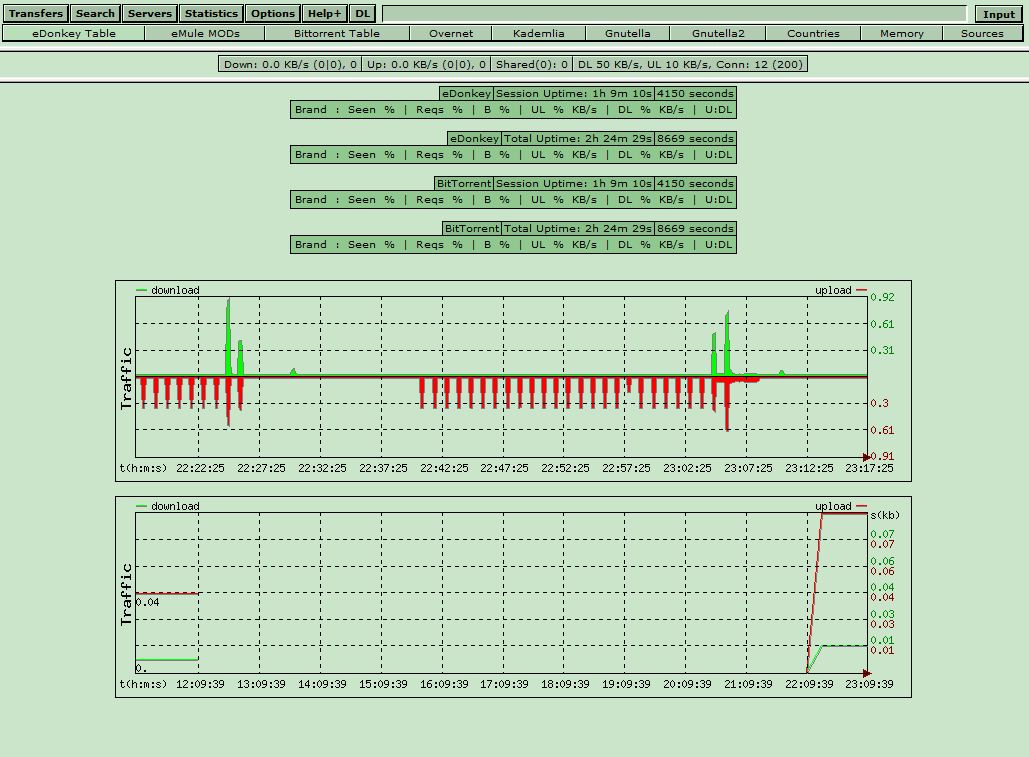Click download legend in upper traffic graph
The width and height of the screenshot is (1029, 757).
click(168, 290)
